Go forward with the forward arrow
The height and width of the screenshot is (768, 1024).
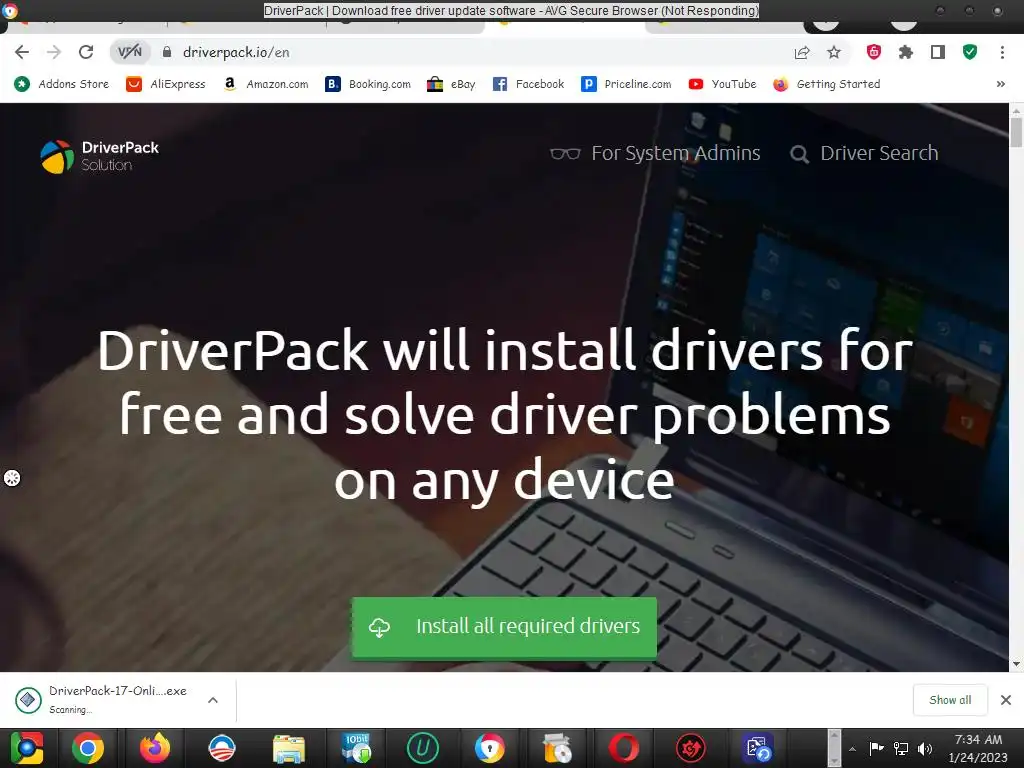[54, 52]
